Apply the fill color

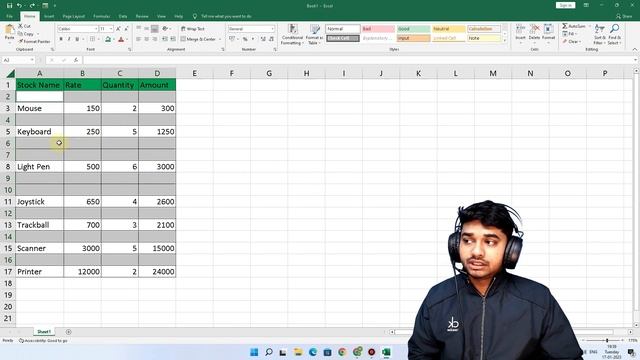pyautogui.click(x=108, y=39)
